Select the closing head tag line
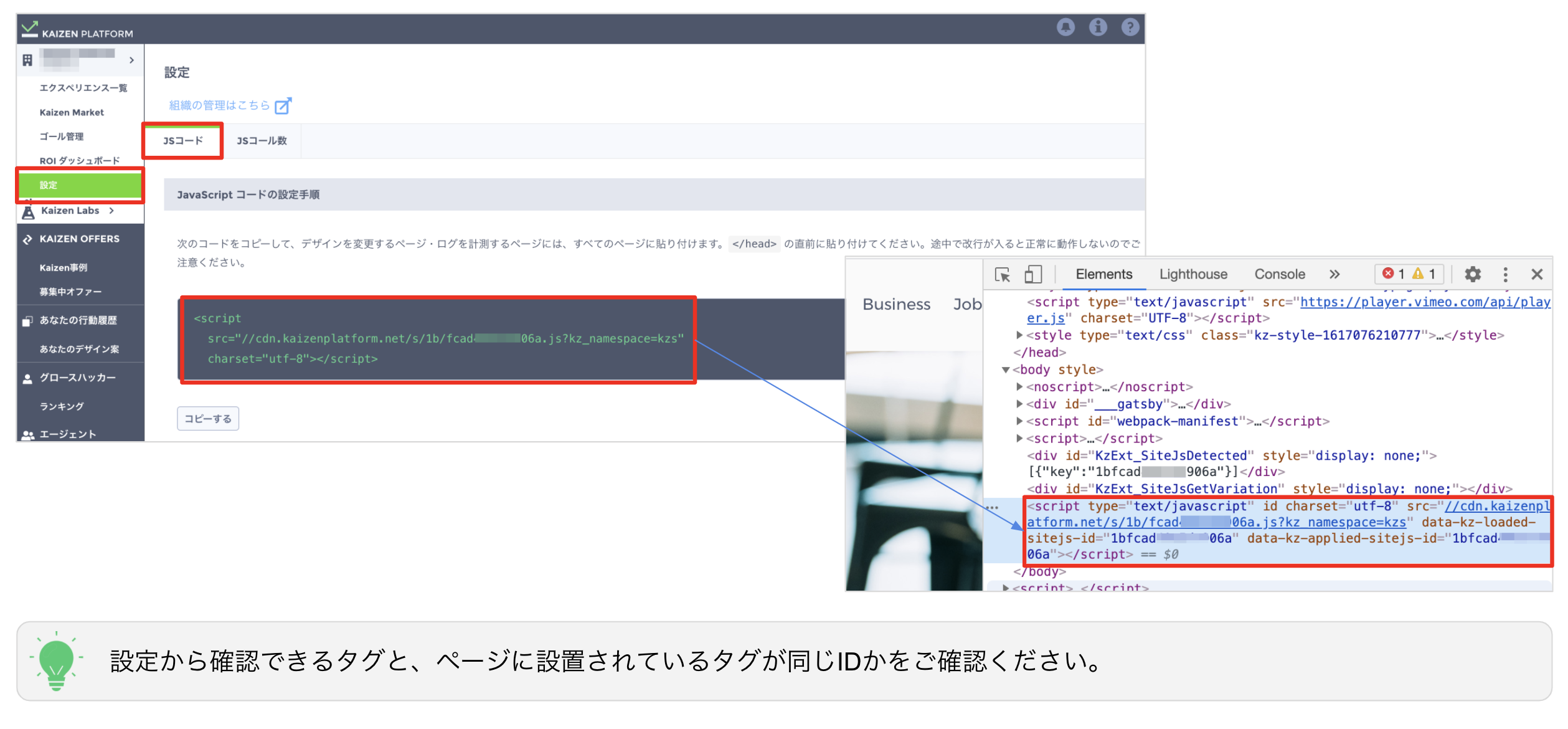 pyautogui.click(x=1039, y=353)
